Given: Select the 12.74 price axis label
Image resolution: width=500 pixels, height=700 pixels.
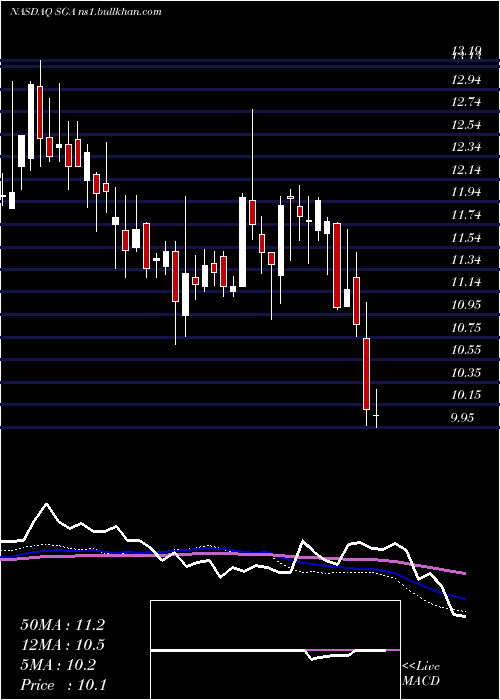Looking at the screenshot, I should click(466, 102).
